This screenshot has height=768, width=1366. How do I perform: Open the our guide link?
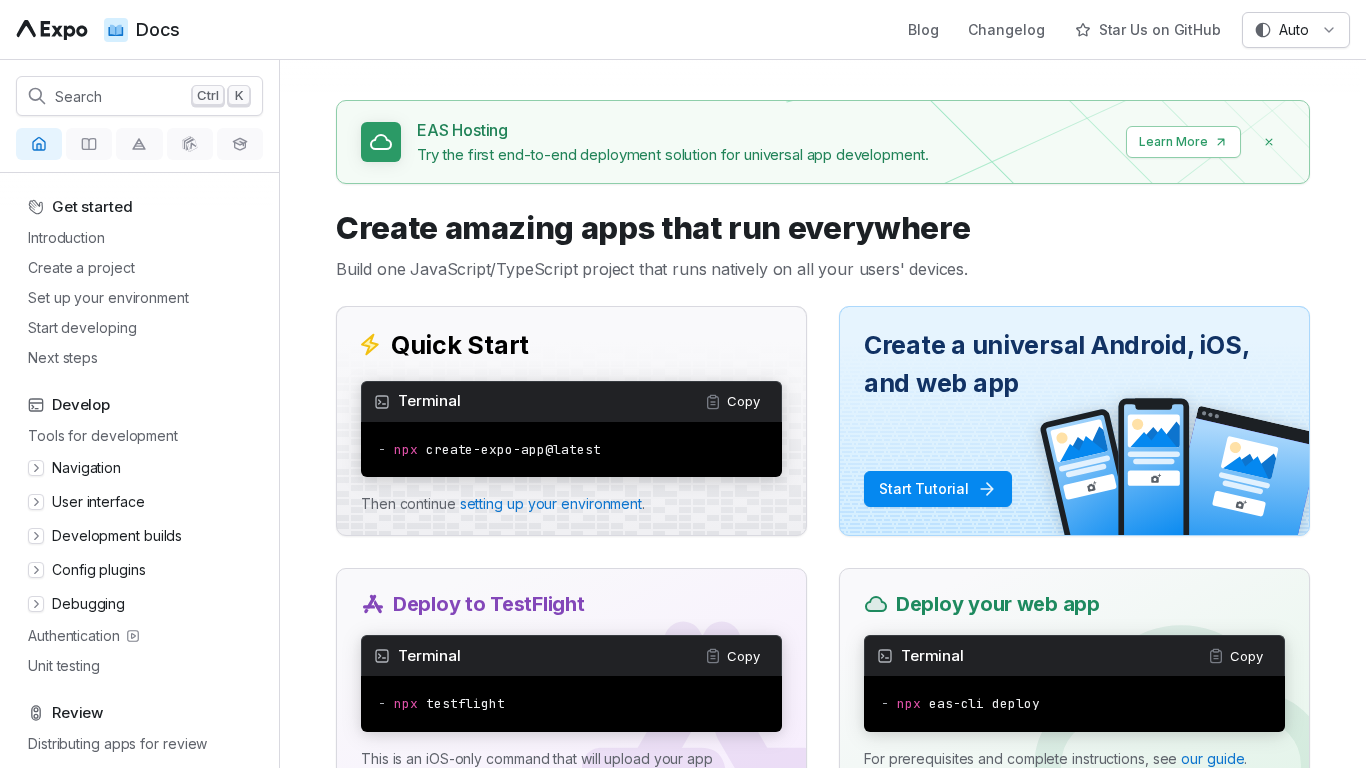point(1212,759)
